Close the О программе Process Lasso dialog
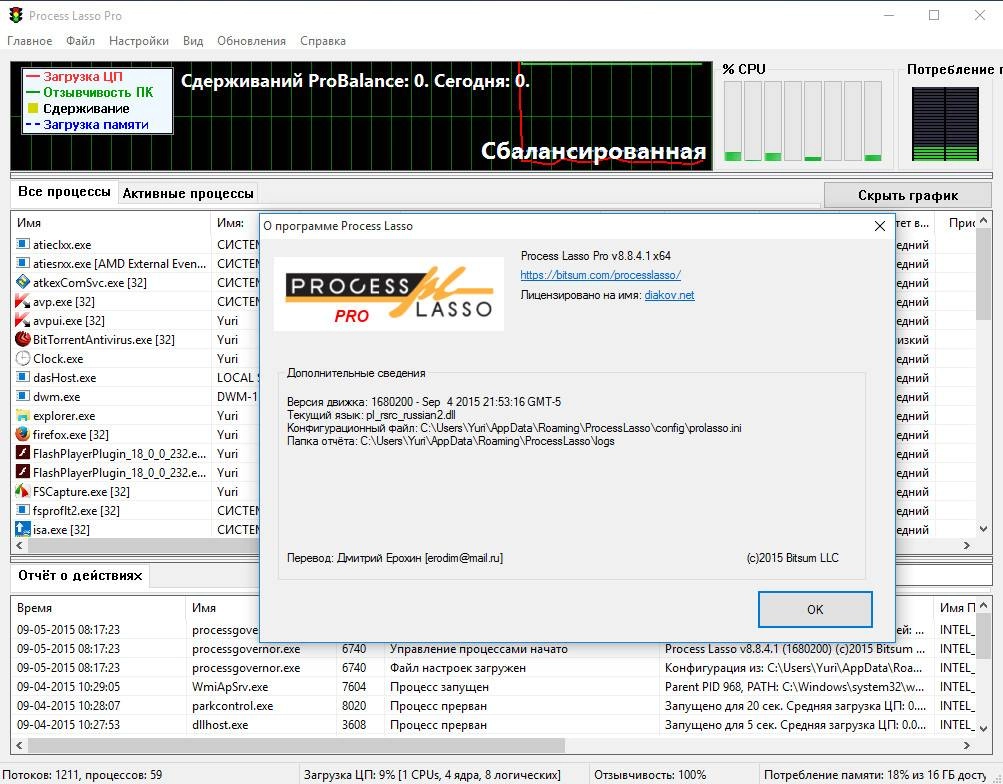 tap(880, 226)
